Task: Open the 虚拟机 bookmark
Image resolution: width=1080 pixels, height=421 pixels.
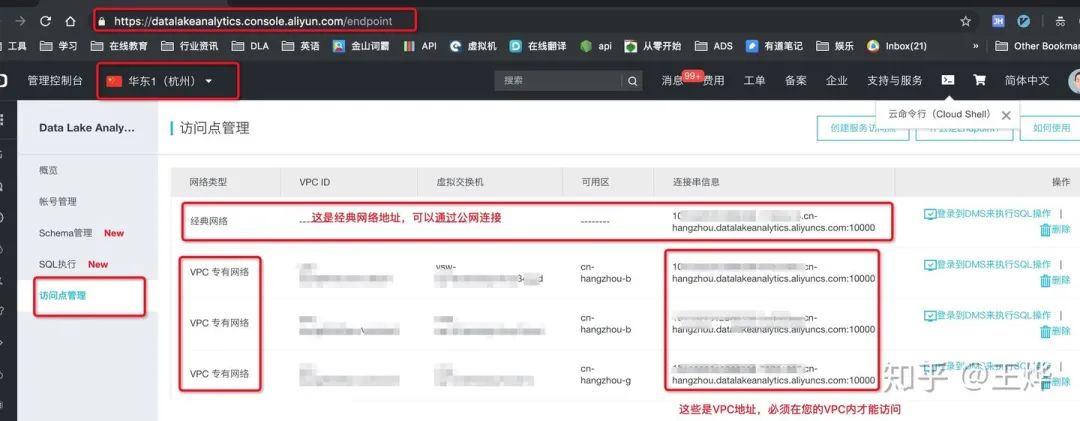Action: 473,46
